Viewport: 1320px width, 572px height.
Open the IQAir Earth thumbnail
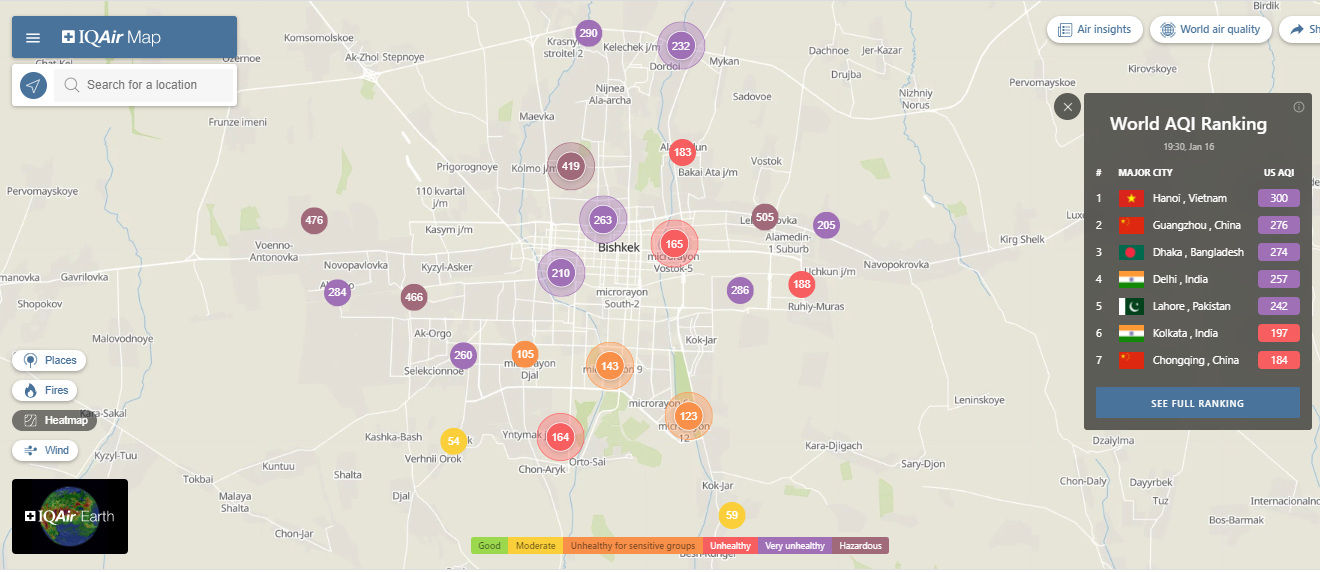tap(70, 516)
